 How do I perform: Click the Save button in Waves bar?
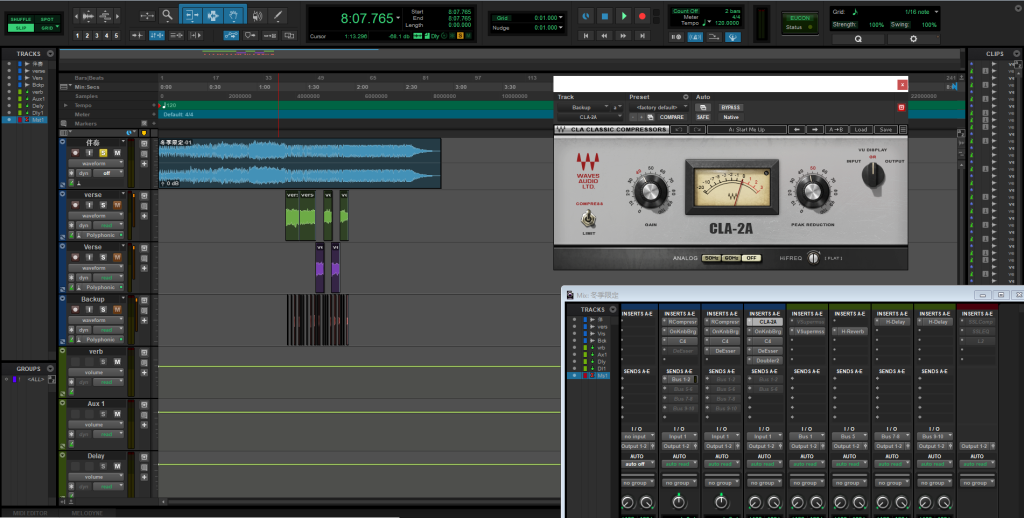(885, 129)
